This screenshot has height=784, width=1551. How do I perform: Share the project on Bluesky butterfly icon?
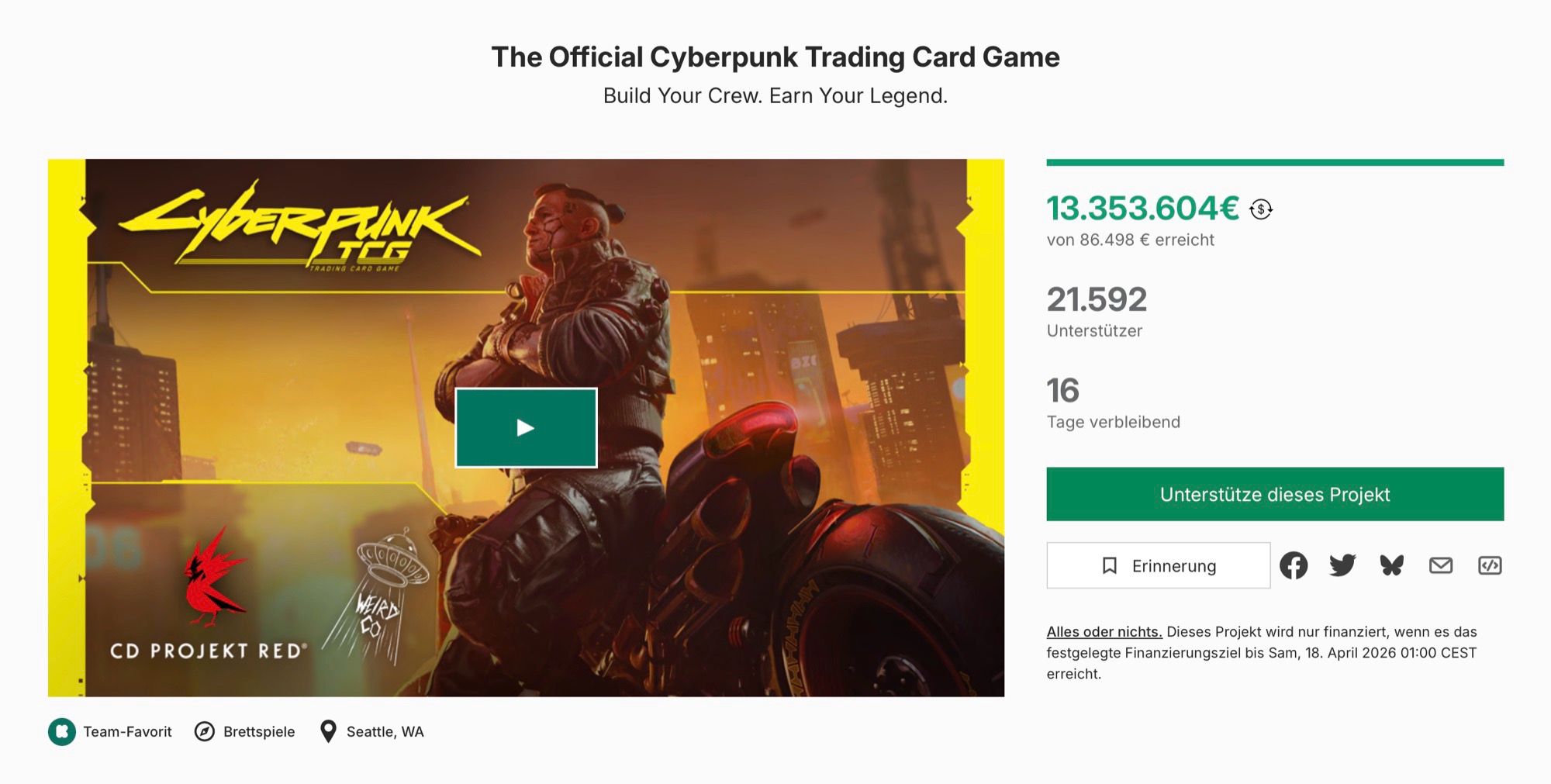pyautogui.click(x=1391, y=565)
